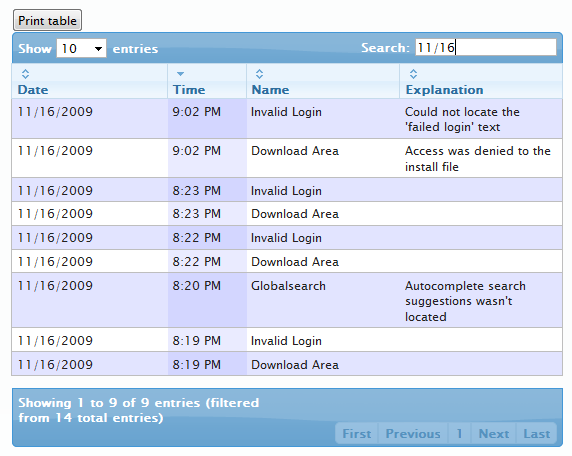
Task: Click the Time column header label
Action: click(x=189, y=90)
